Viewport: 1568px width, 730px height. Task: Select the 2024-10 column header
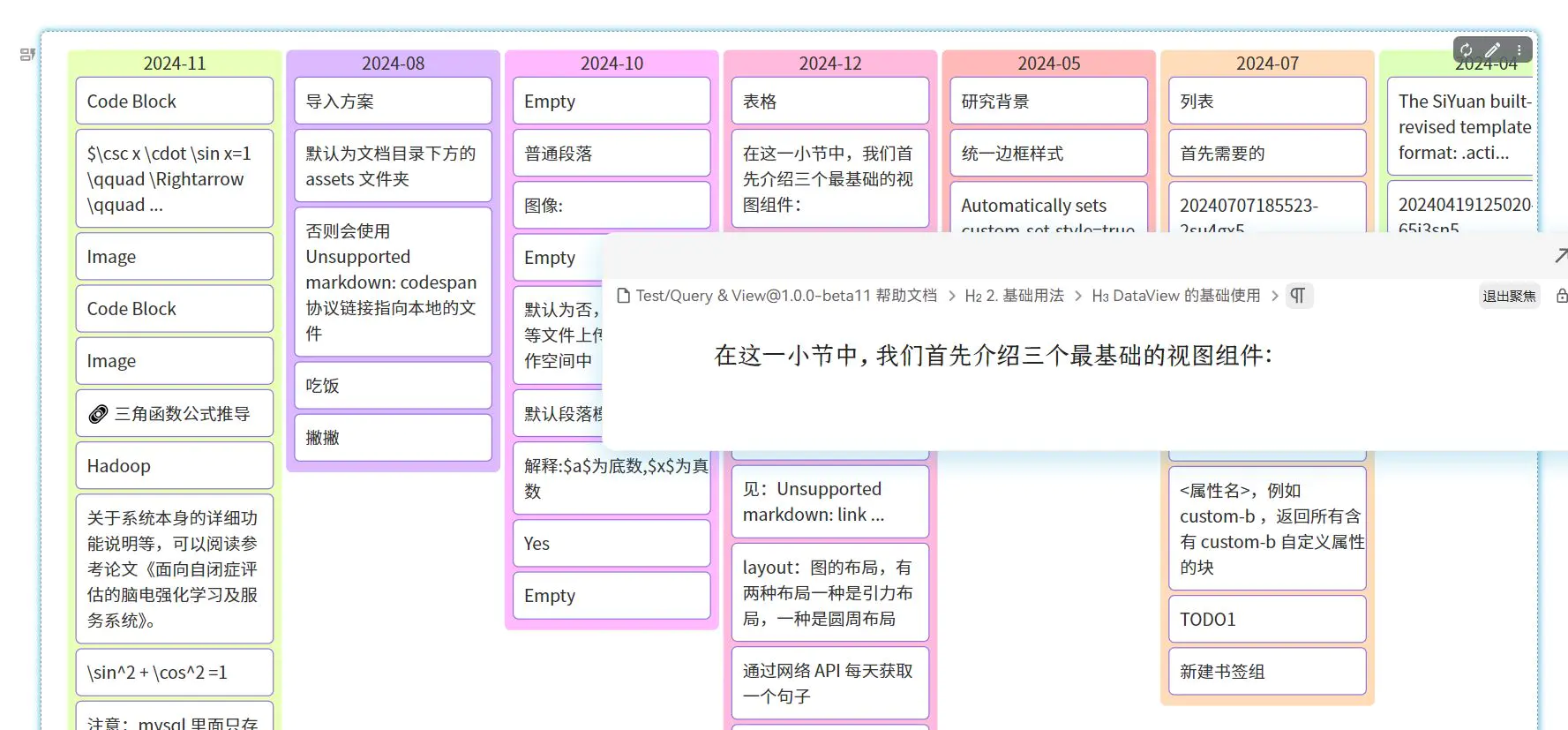pyautogui.click(x=611, y=64)
